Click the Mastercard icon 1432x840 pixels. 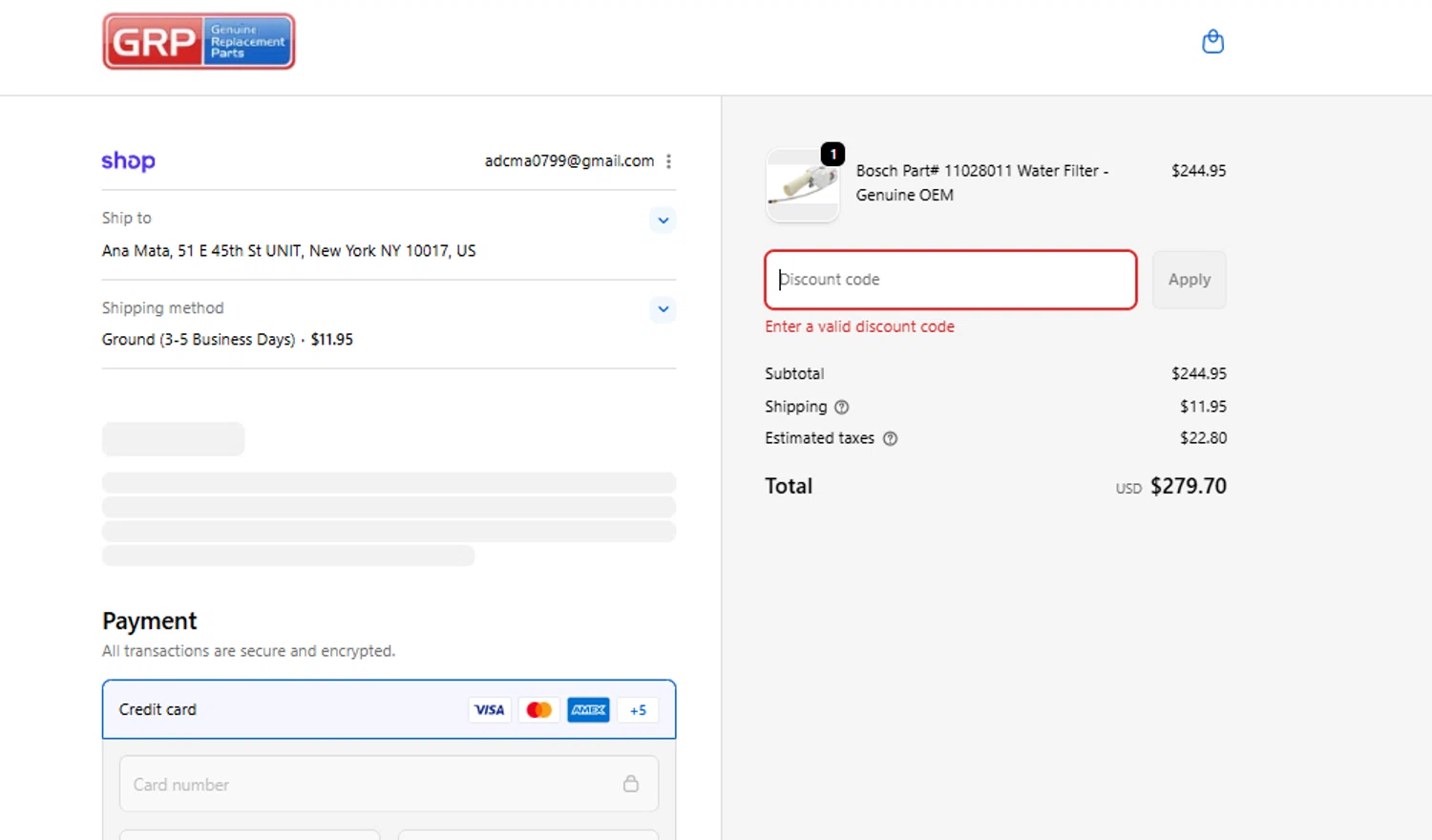[x=539, y=710]
